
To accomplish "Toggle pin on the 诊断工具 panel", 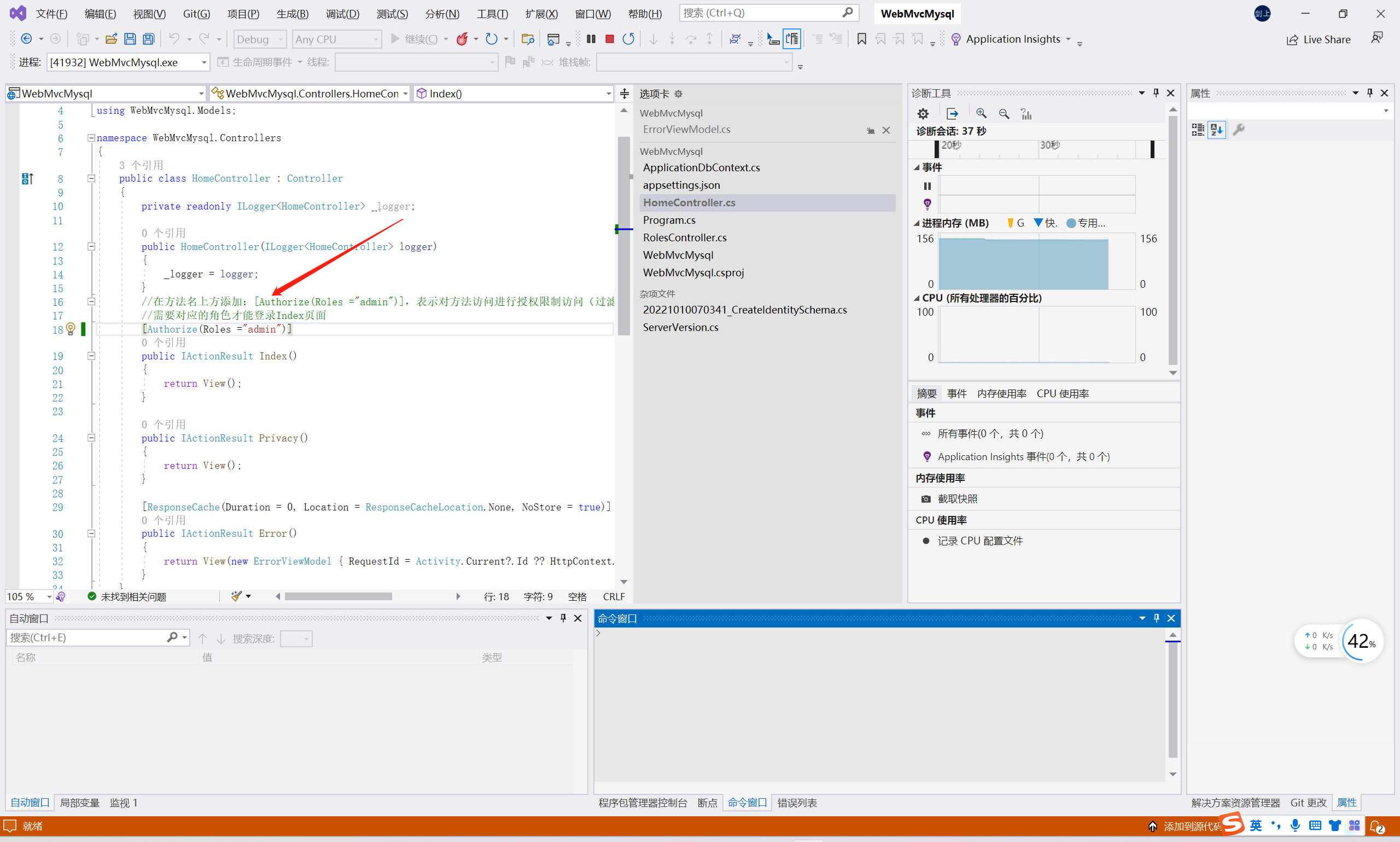I will (x=1156, y=93).
